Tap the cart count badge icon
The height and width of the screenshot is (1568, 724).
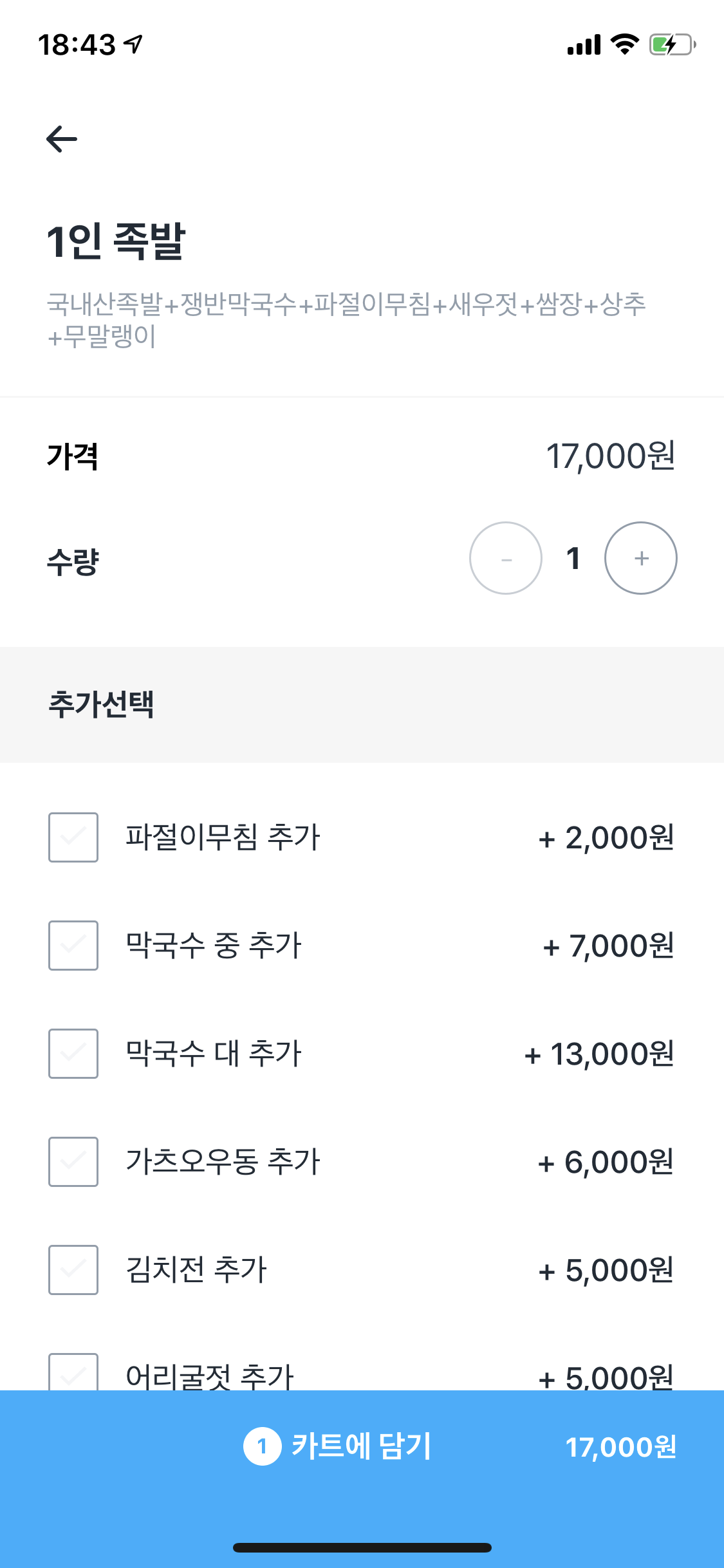coord(262,1446)
